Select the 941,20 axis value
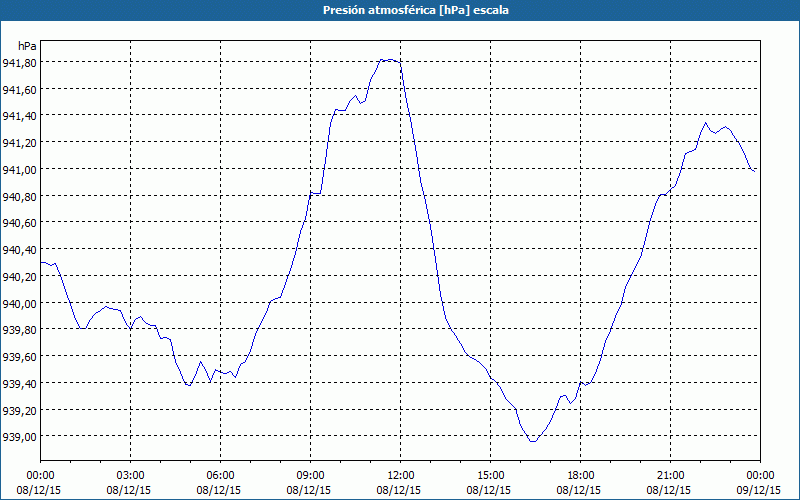 click(19, 143)
